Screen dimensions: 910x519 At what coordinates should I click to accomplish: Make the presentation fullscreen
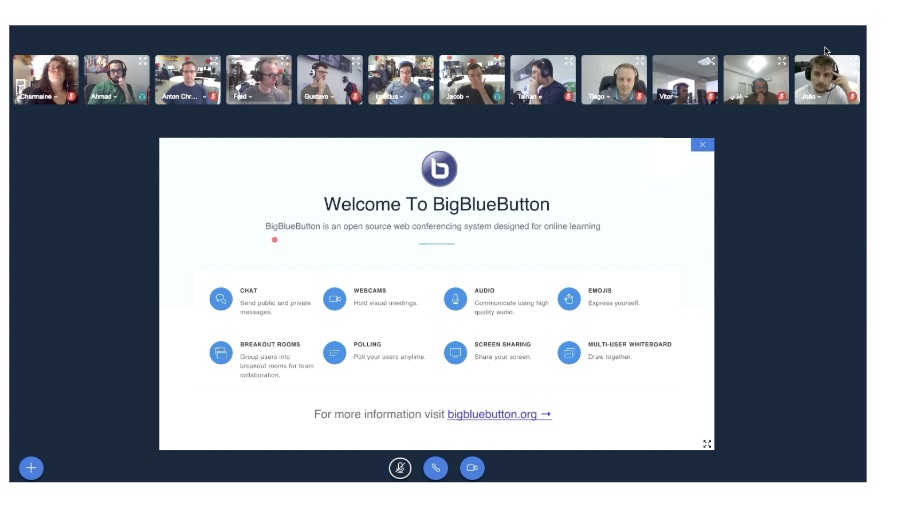click(x=707, y=444)
